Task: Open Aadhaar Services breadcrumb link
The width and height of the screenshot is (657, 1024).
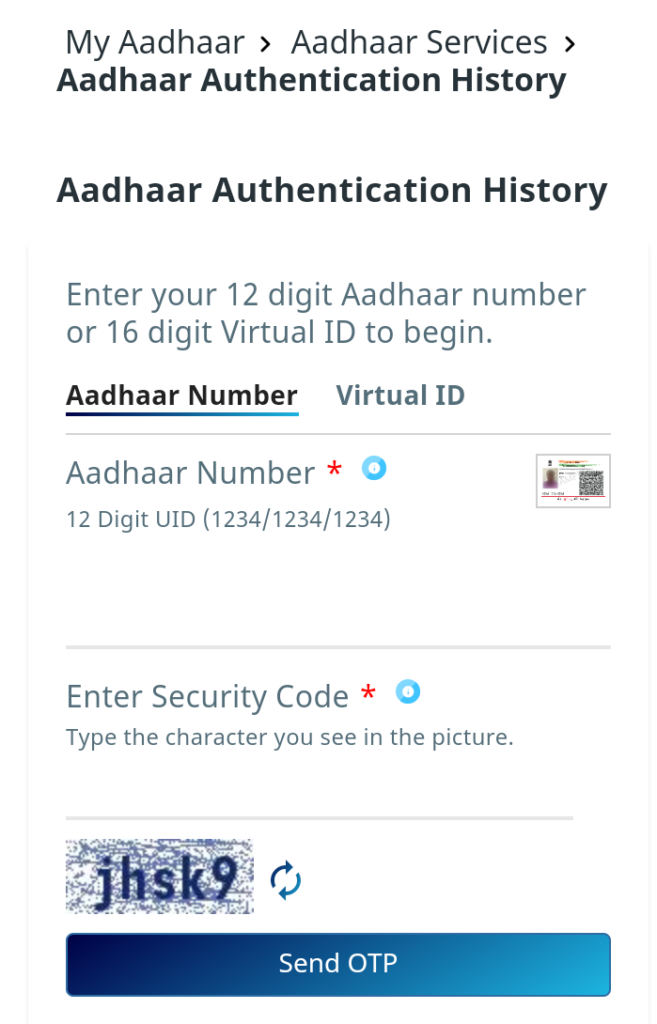Action: (419, 43)
